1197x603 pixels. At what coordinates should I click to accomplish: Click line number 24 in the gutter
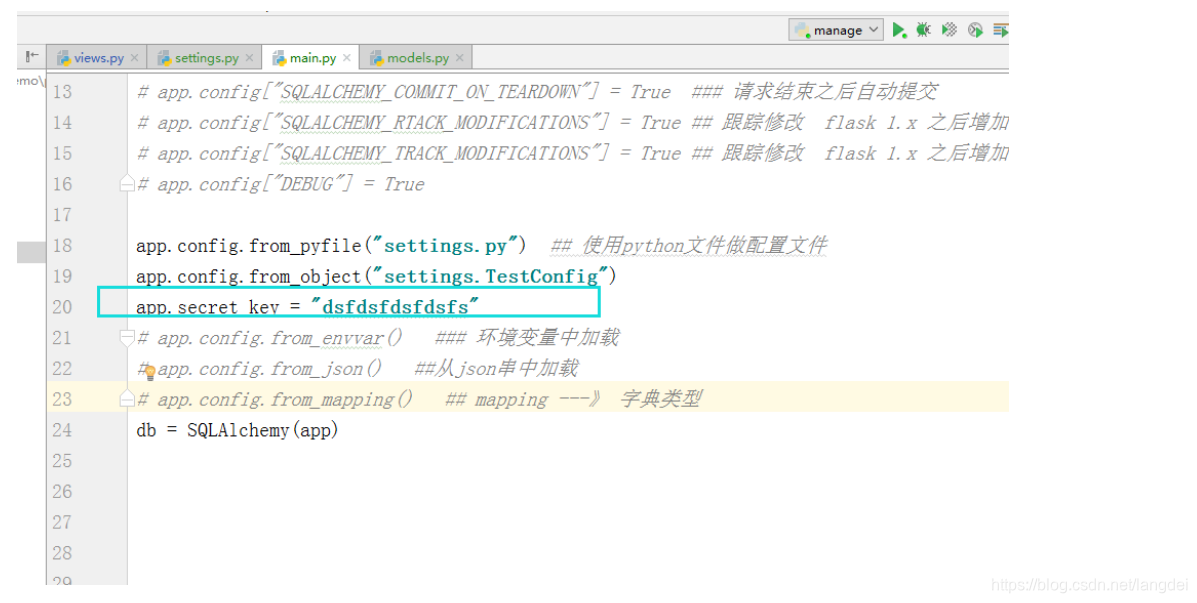[63, 430]
